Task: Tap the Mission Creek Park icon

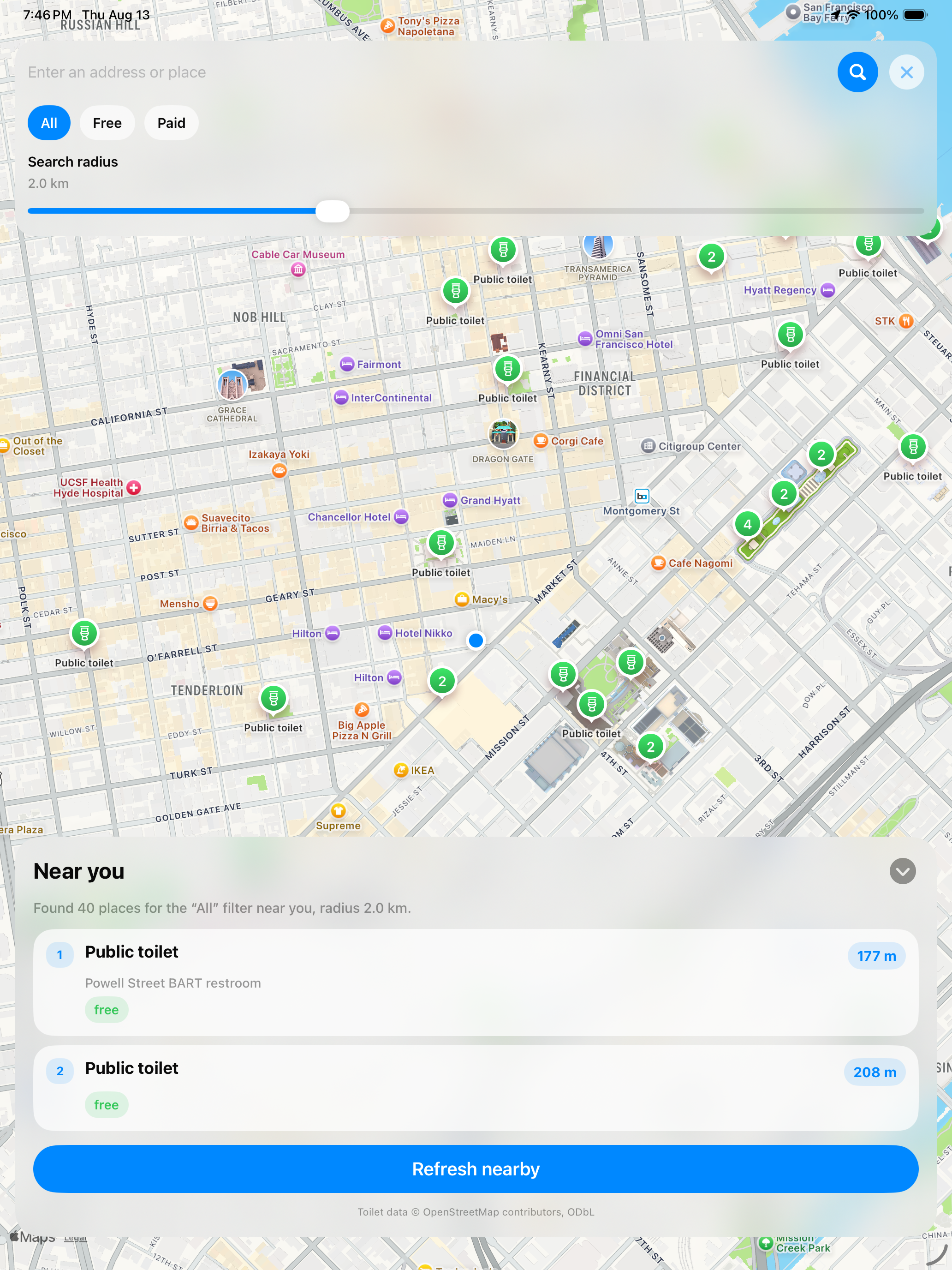Action: [x=766, y=1244]
